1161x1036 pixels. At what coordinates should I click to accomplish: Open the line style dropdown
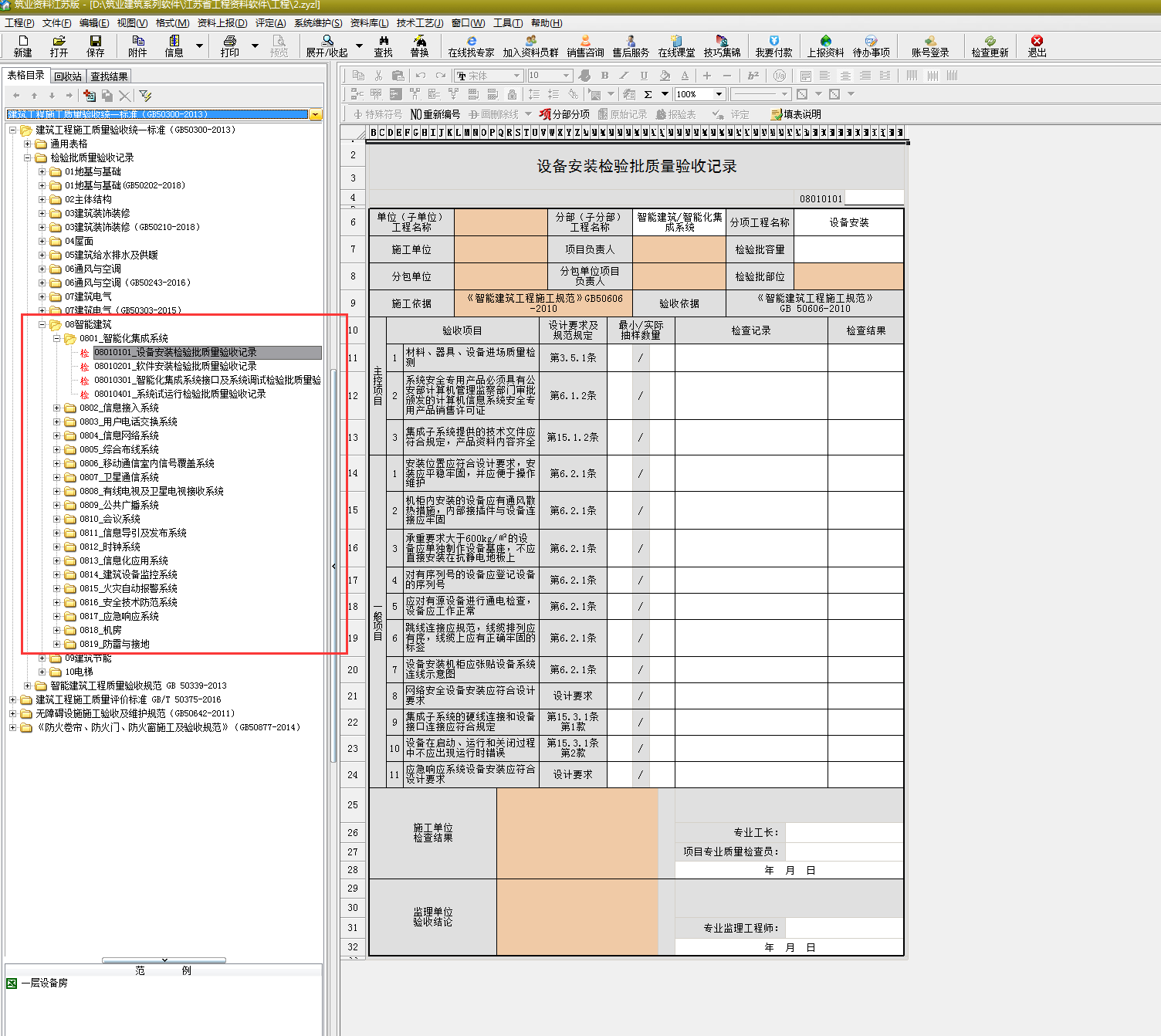[x=785, y=94]
